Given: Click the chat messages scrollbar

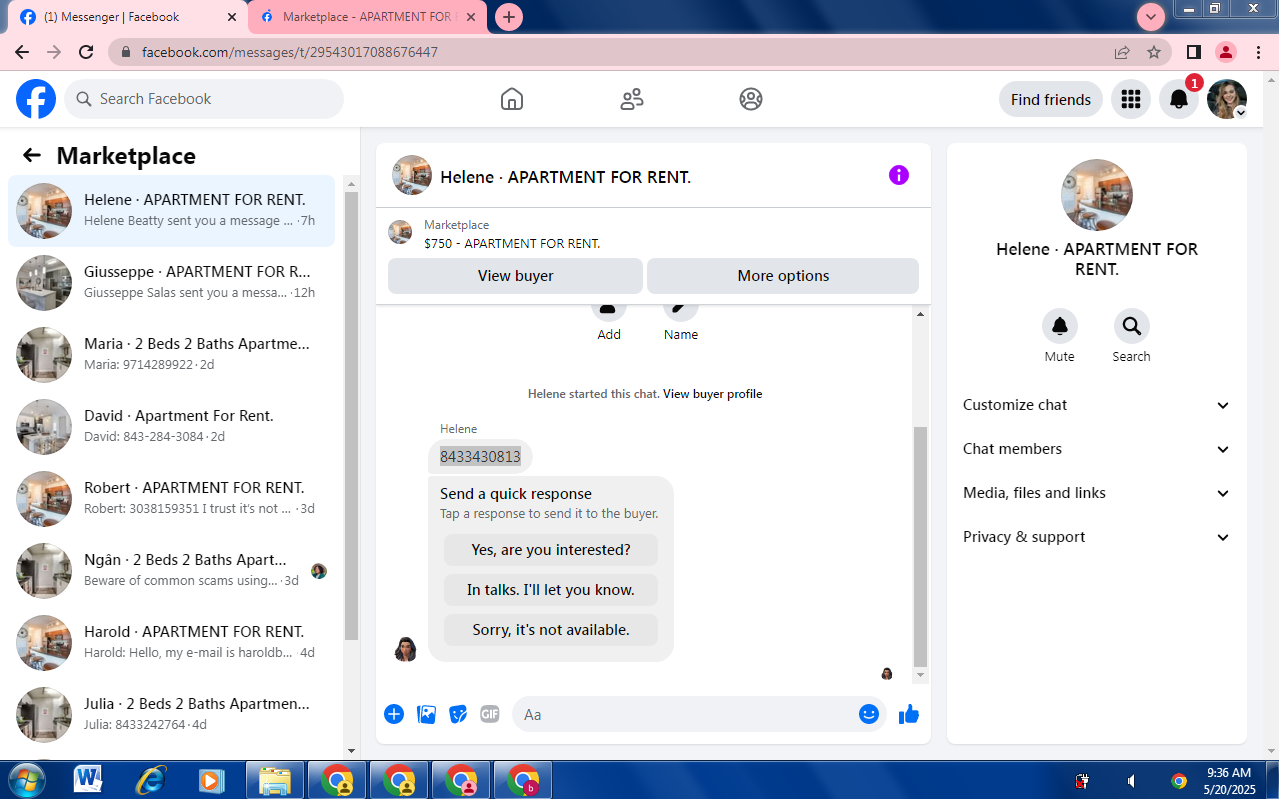Looking at the screenshot, I should coord(920,547).
